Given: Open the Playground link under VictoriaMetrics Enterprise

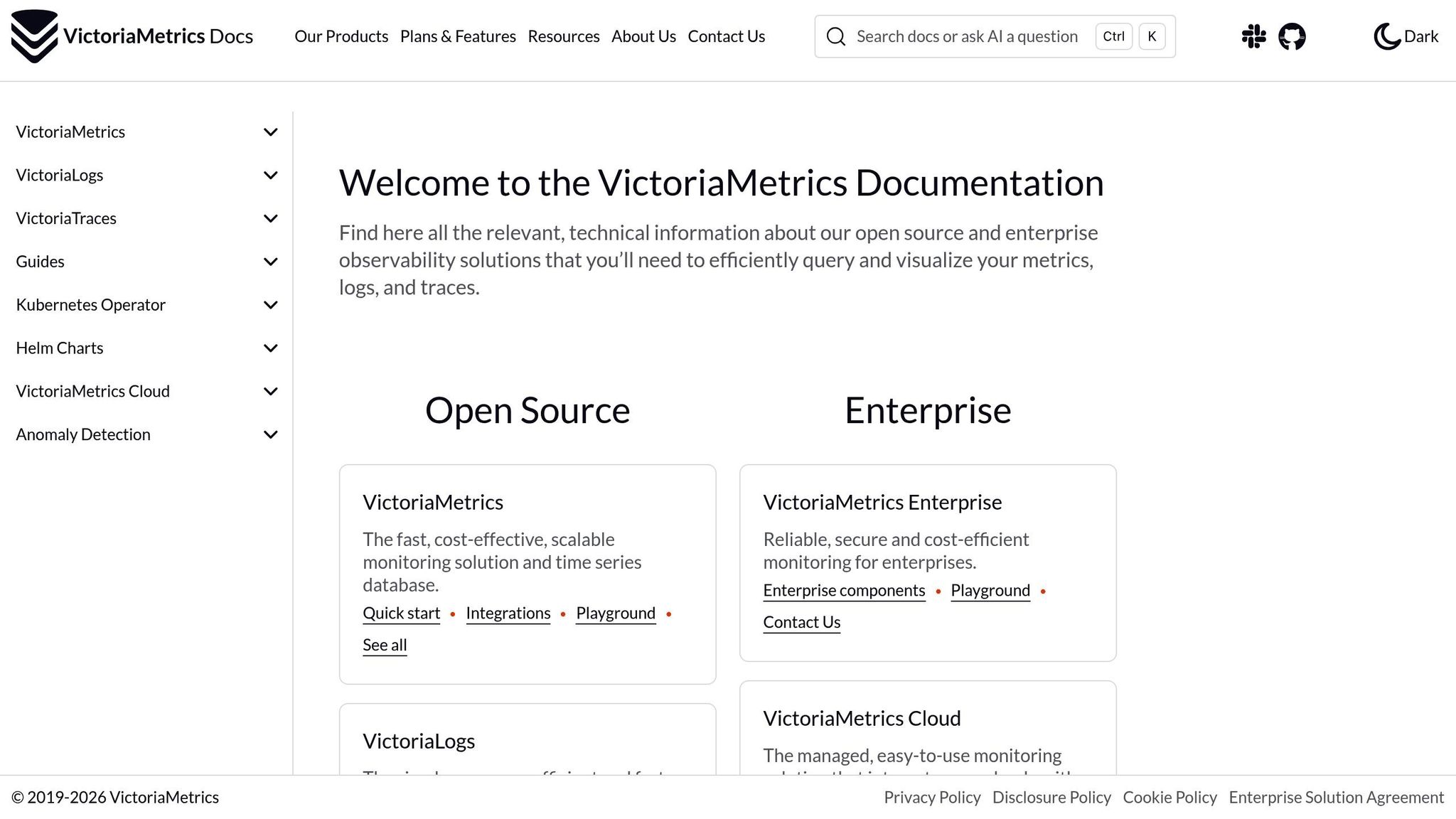Looking at the screenshot, I should coord(990,590).
